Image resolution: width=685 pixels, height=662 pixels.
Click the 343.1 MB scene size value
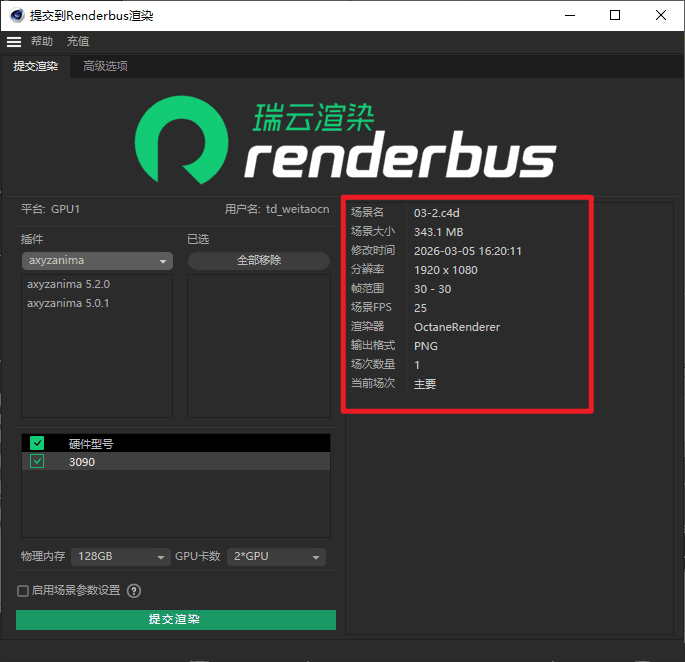(x=438, y=232)
